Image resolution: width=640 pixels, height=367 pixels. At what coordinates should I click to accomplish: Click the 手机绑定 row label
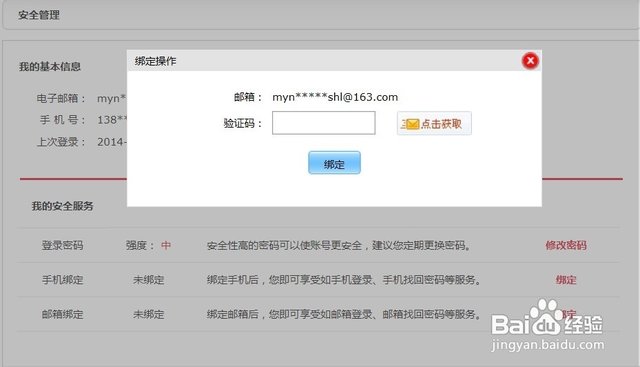pos(62,280)
